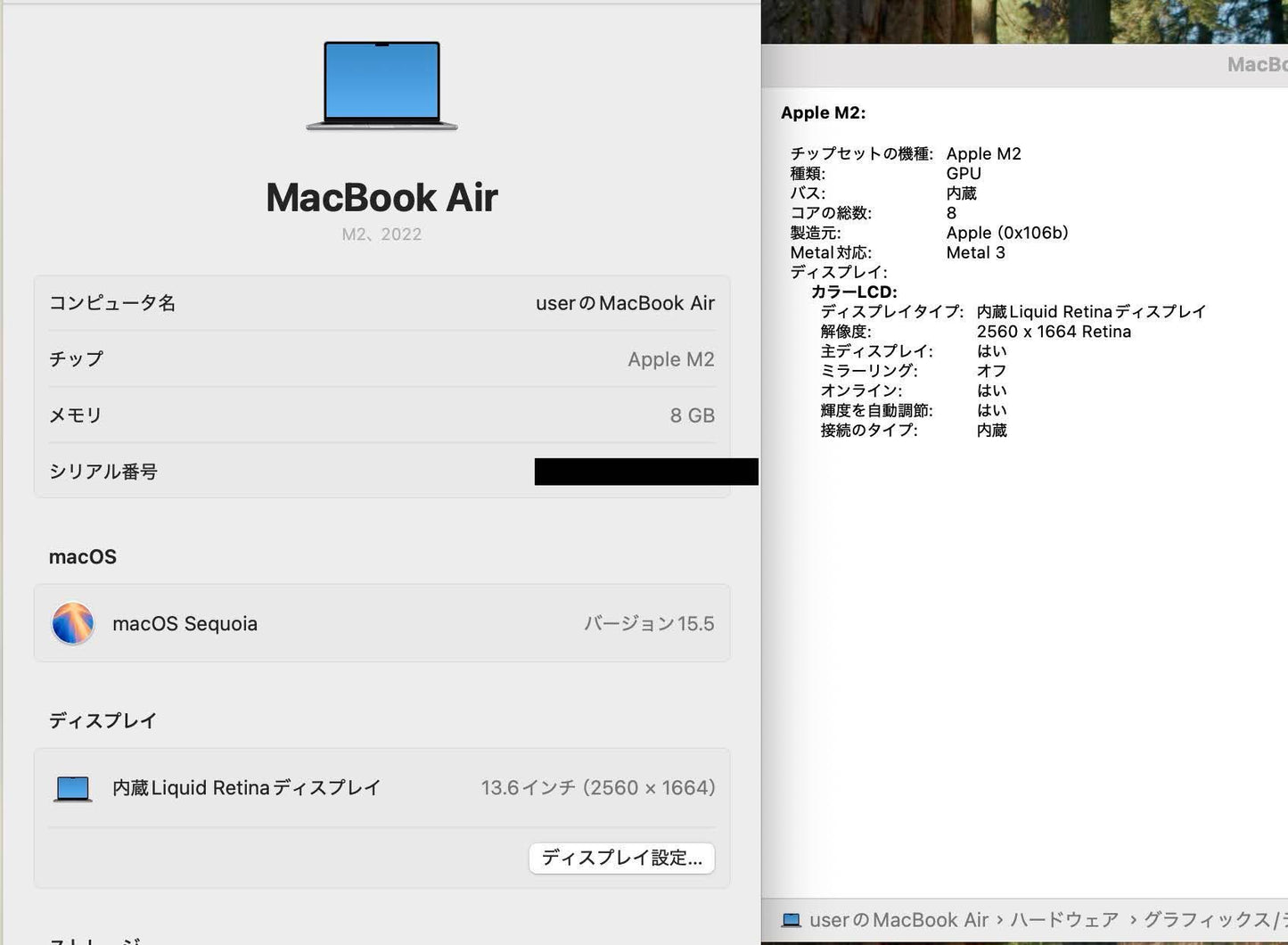
Task: Open ディスプレイ設定... settings
Action: pos(621,858)
